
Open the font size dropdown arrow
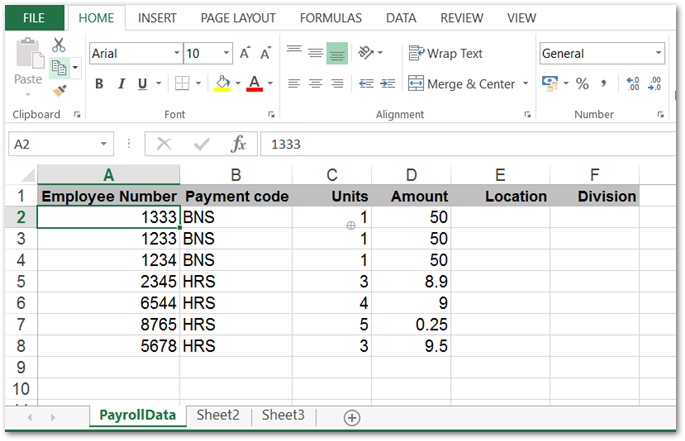point(226,54)
